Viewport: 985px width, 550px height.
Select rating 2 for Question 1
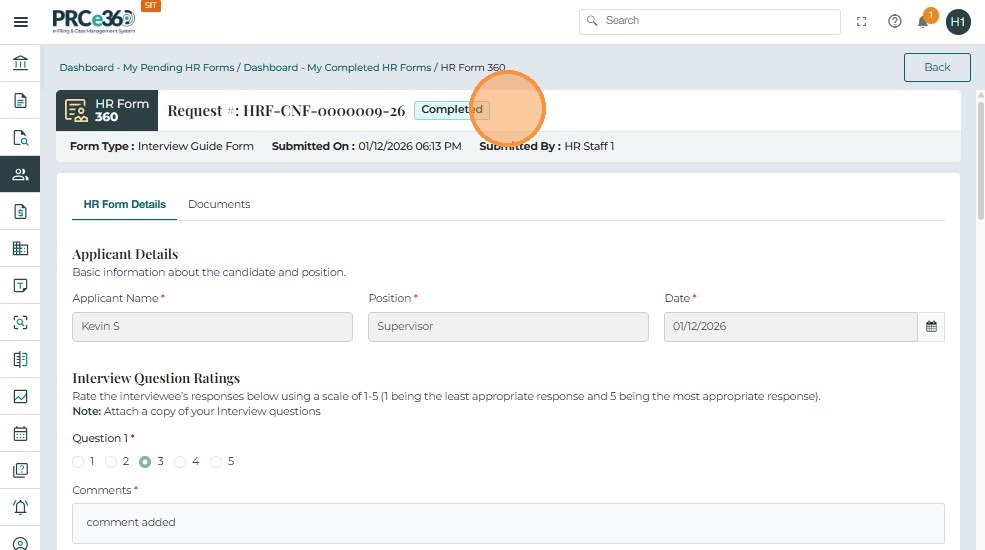tap(111, 461)
